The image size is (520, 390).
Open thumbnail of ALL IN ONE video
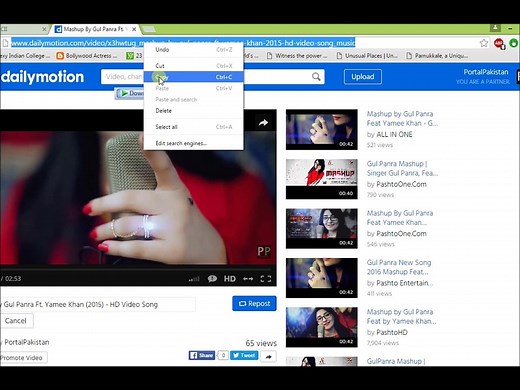[x=322, y=129]
